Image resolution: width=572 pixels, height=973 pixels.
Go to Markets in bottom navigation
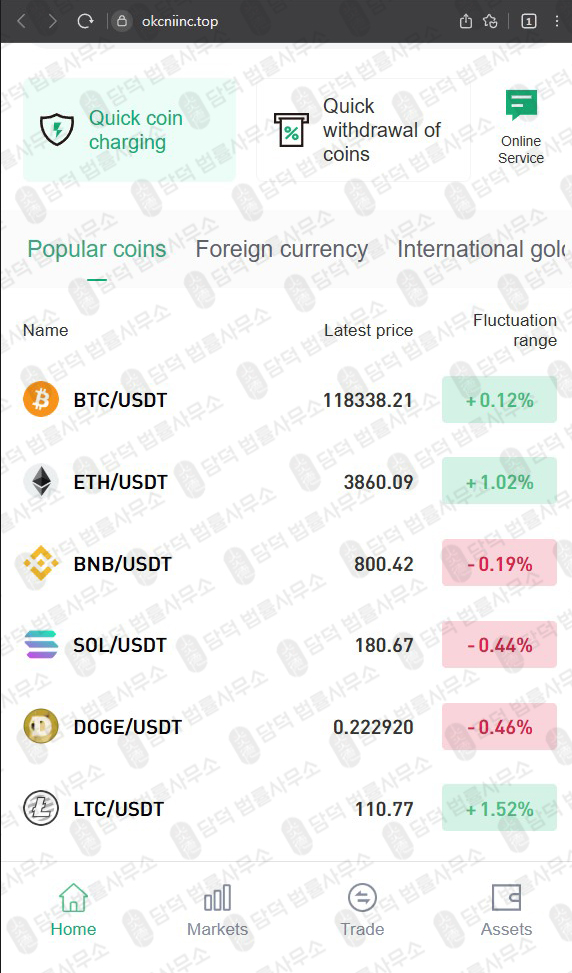[218, 910]
